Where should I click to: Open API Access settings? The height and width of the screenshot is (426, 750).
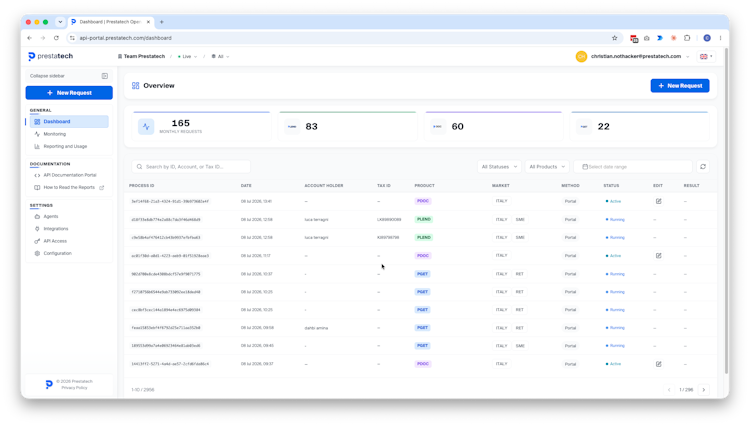[55, 241]
